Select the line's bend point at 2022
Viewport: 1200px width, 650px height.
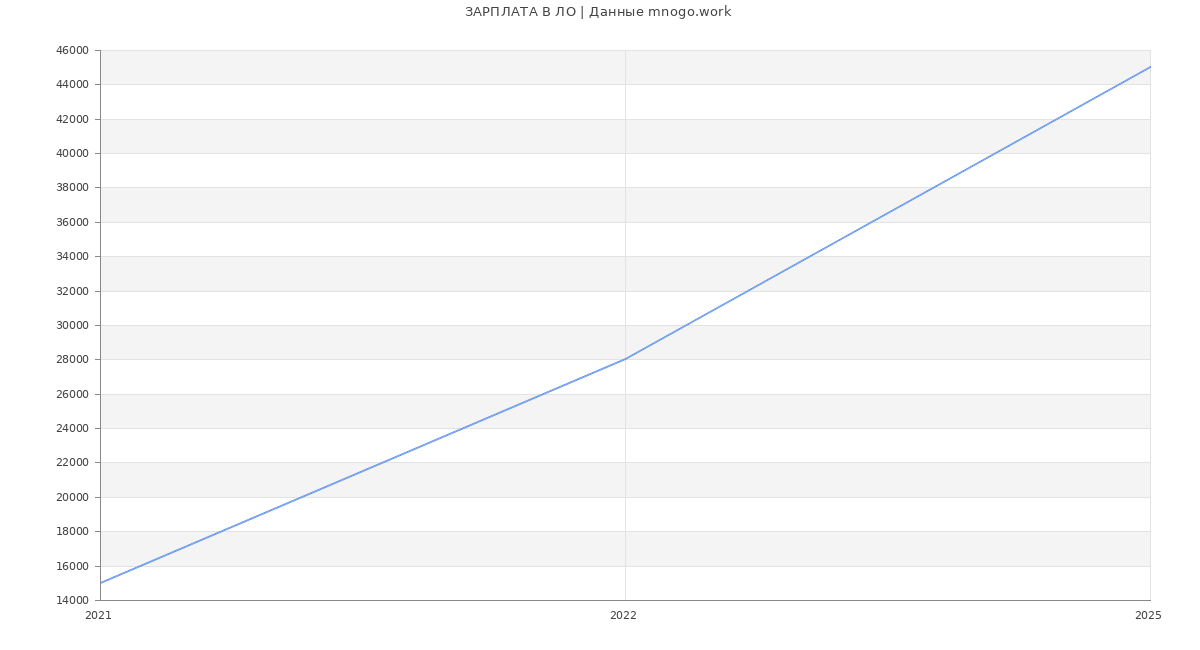pyautogui.click(x=625, y=359)
